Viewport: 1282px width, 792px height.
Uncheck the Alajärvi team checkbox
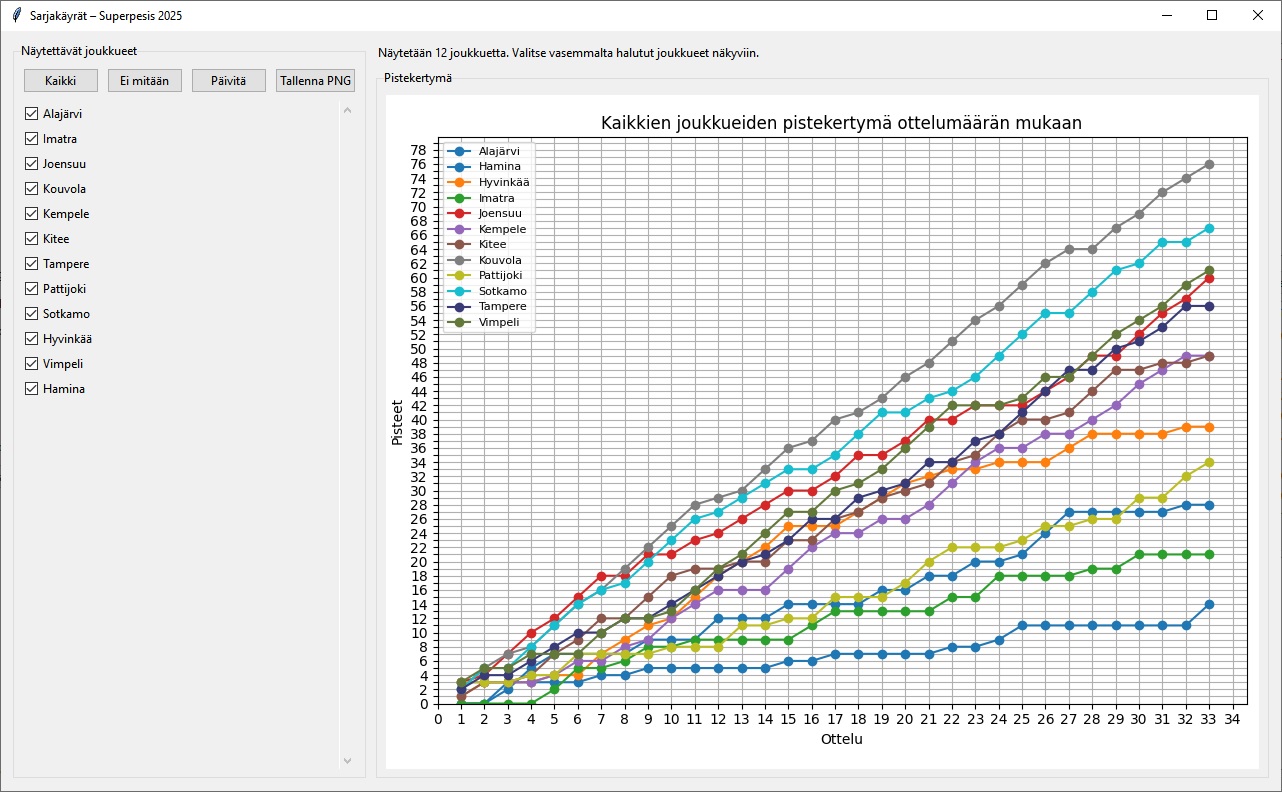[x=31, y=114]
